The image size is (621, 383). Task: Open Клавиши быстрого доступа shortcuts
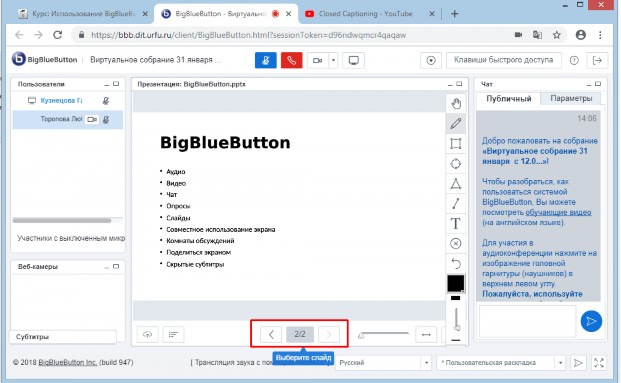504,60
